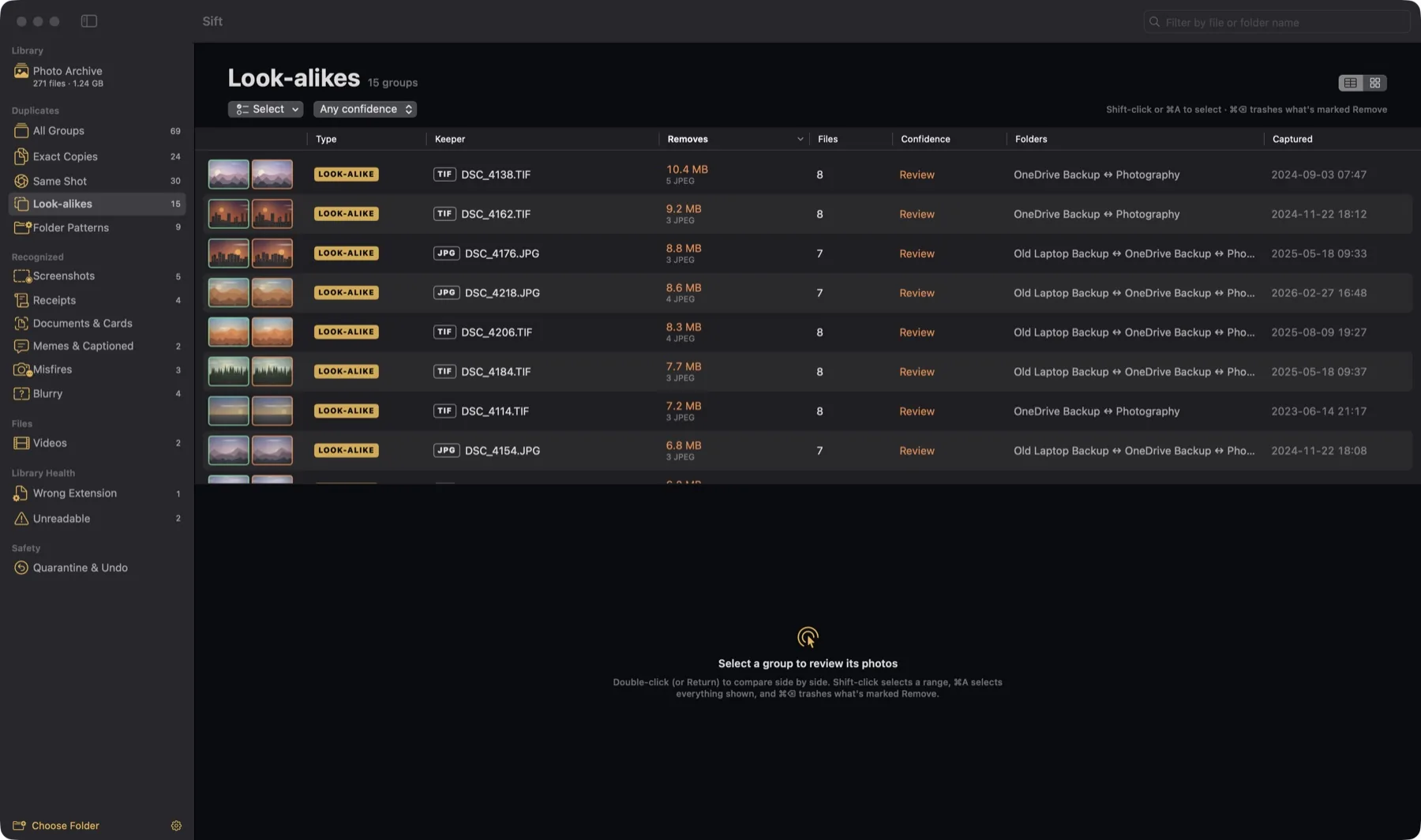Viewport: 1421px width, 840px height.
Task: Click the 2023-06-14 21:17 captured date
Action: tap(1318, 411)
